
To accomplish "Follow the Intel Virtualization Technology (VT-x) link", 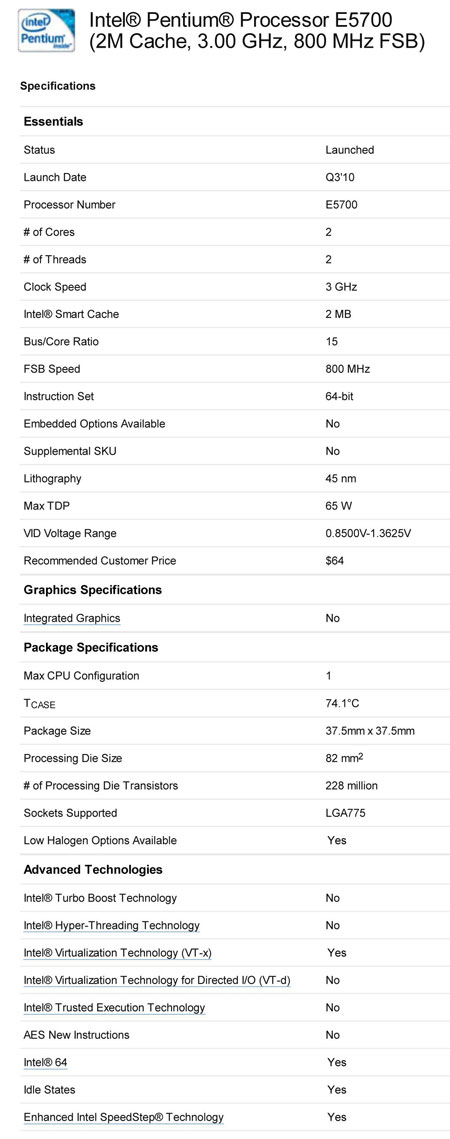I will (x=118, y=953).
